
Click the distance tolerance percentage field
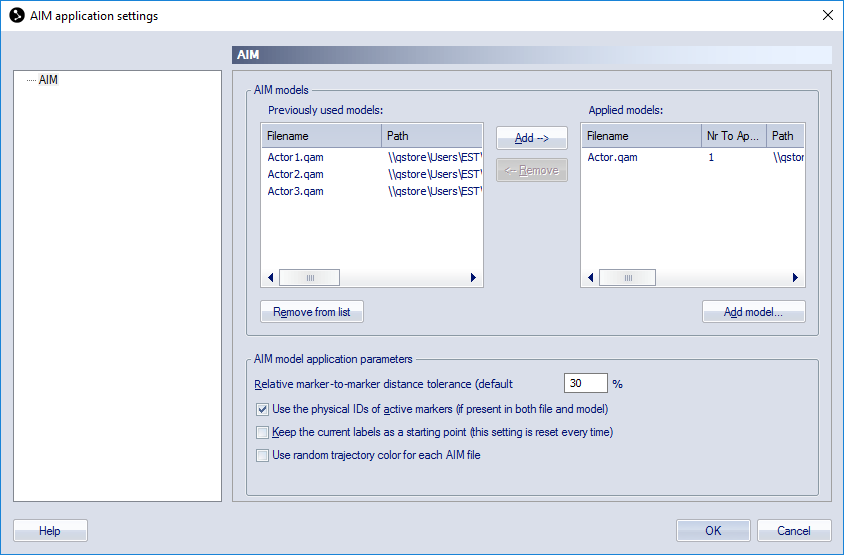coord(586,383)
